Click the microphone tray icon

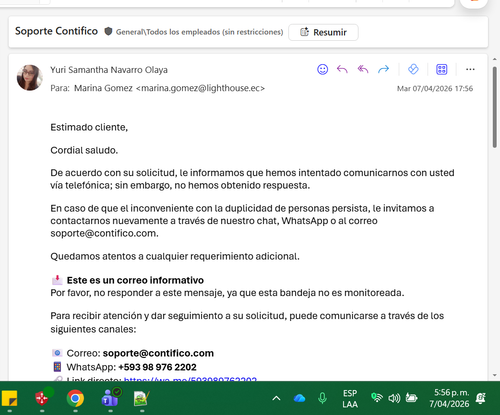(322, 398)
